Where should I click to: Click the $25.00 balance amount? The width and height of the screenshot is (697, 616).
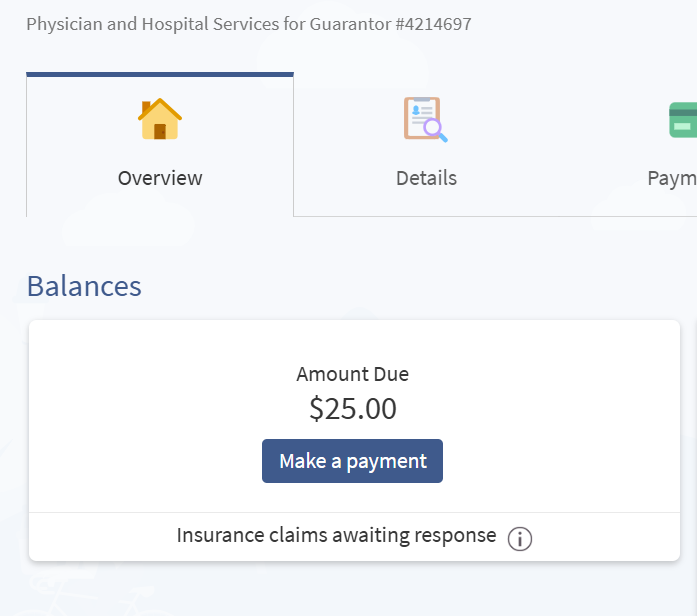click(x=353, y=408)
